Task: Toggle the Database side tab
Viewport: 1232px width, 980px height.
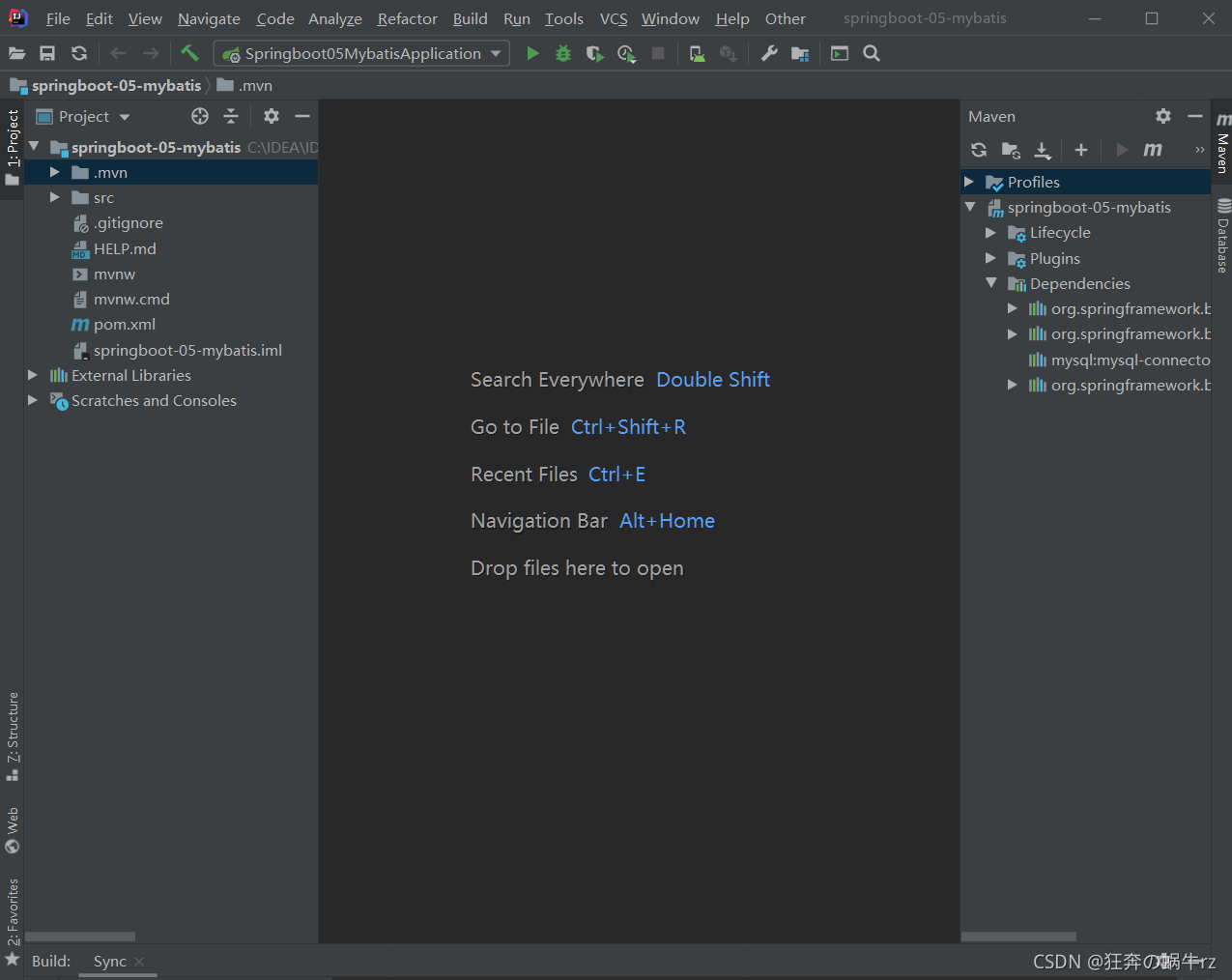Action: tap(1222, 235)
